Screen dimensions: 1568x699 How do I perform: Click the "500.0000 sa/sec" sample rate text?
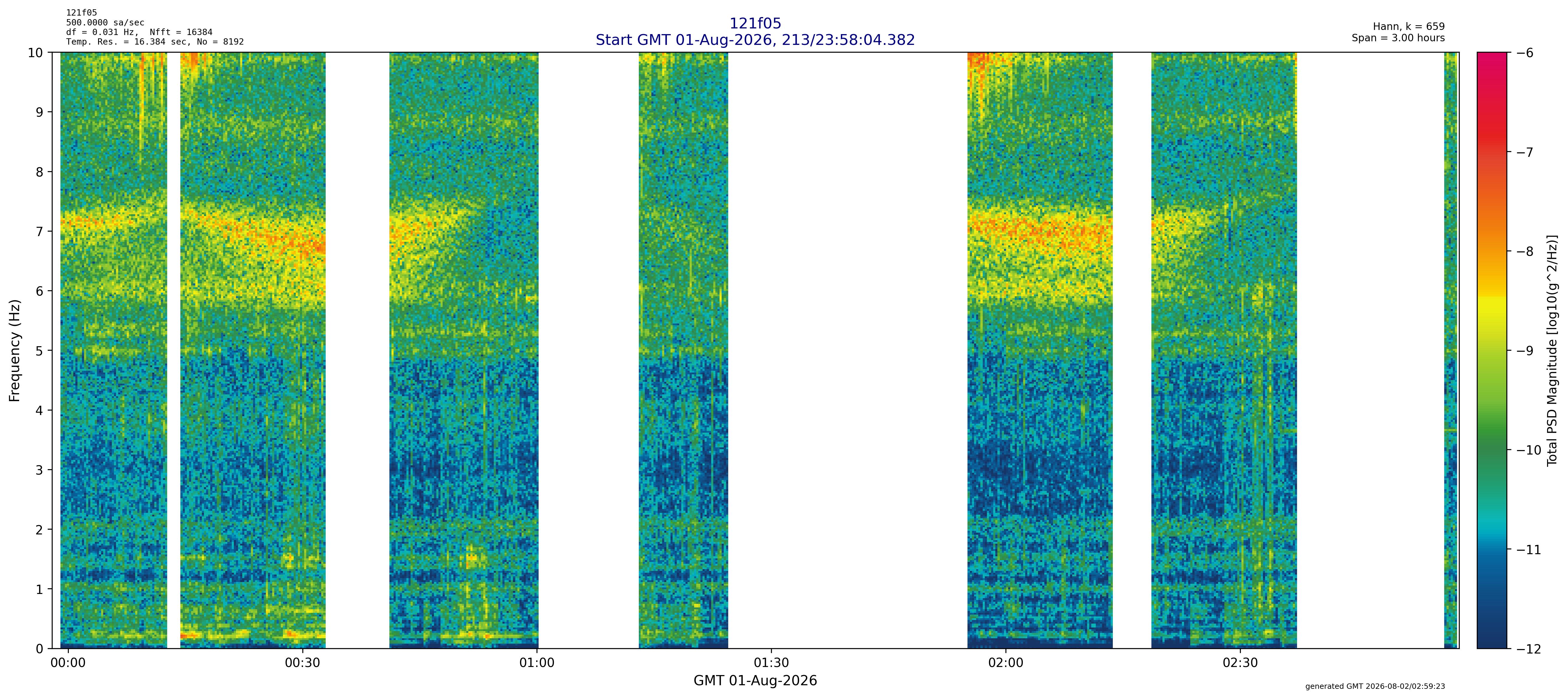click(105, 22)
